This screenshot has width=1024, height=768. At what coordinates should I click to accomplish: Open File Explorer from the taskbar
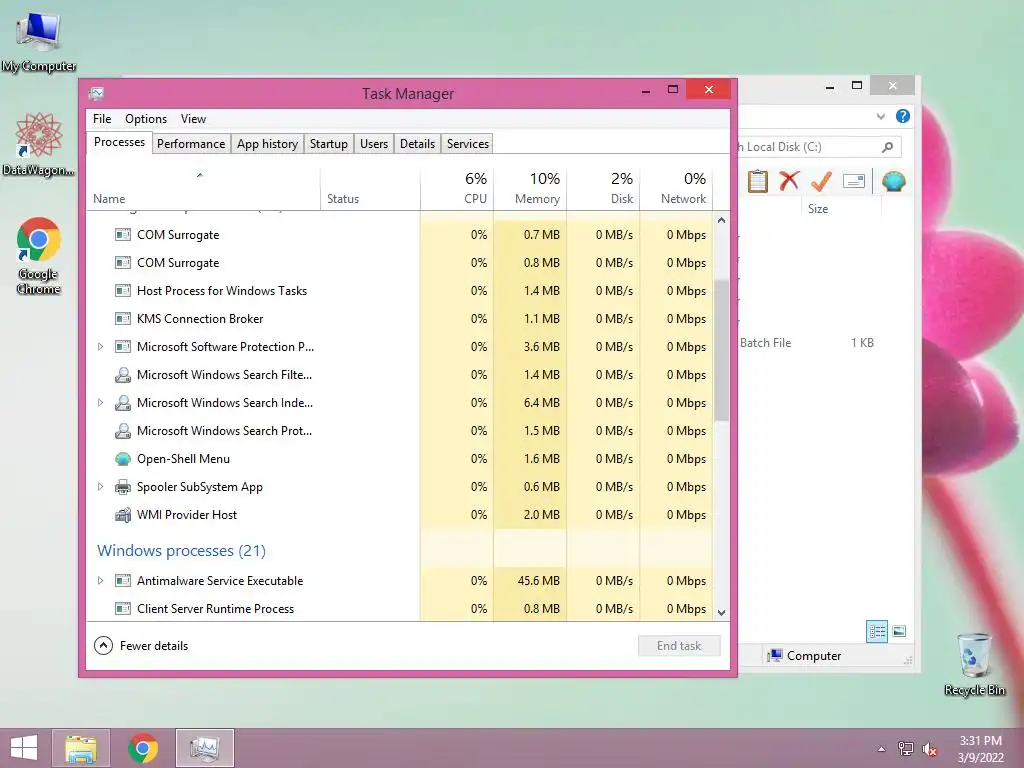point(81,748)
